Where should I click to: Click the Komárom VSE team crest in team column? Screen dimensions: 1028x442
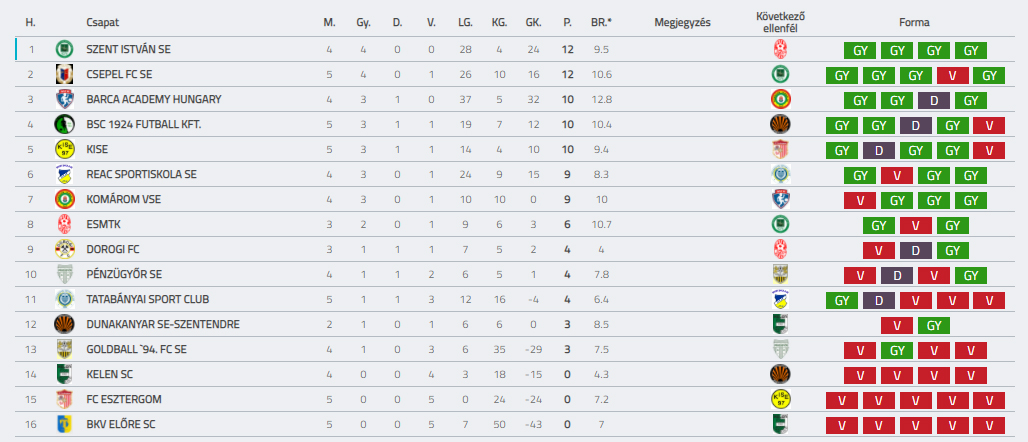click(64, 199)
